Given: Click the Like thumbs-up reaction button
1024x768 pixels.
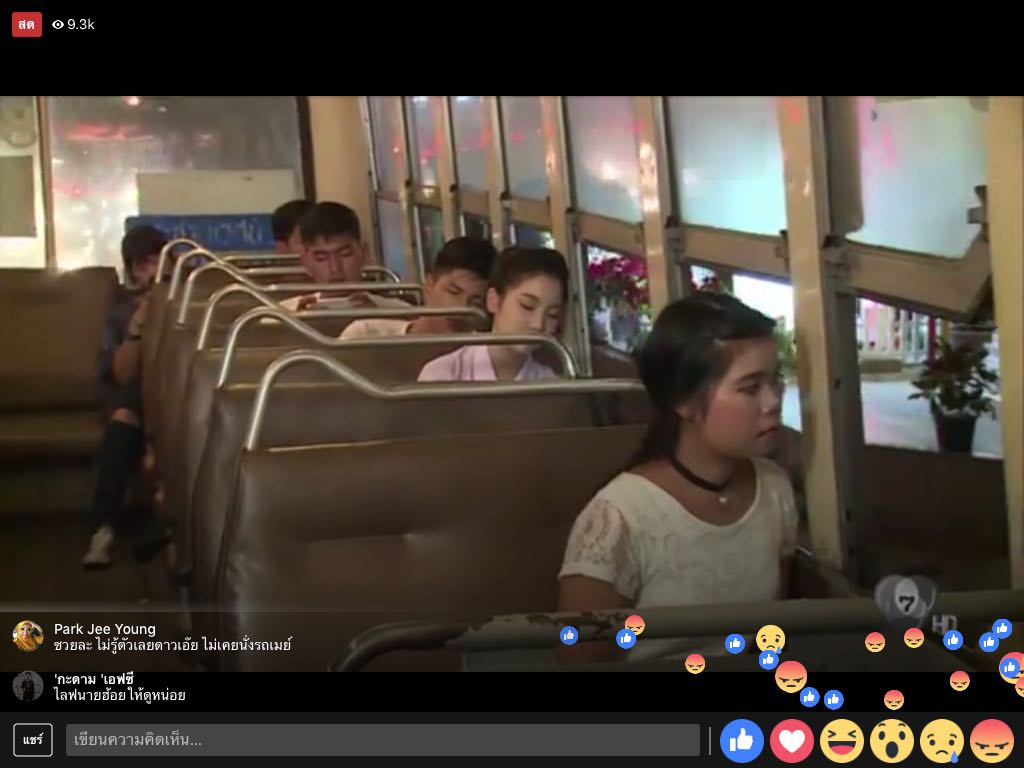Looking at the screenshot, I should click(x=741, y=741).
